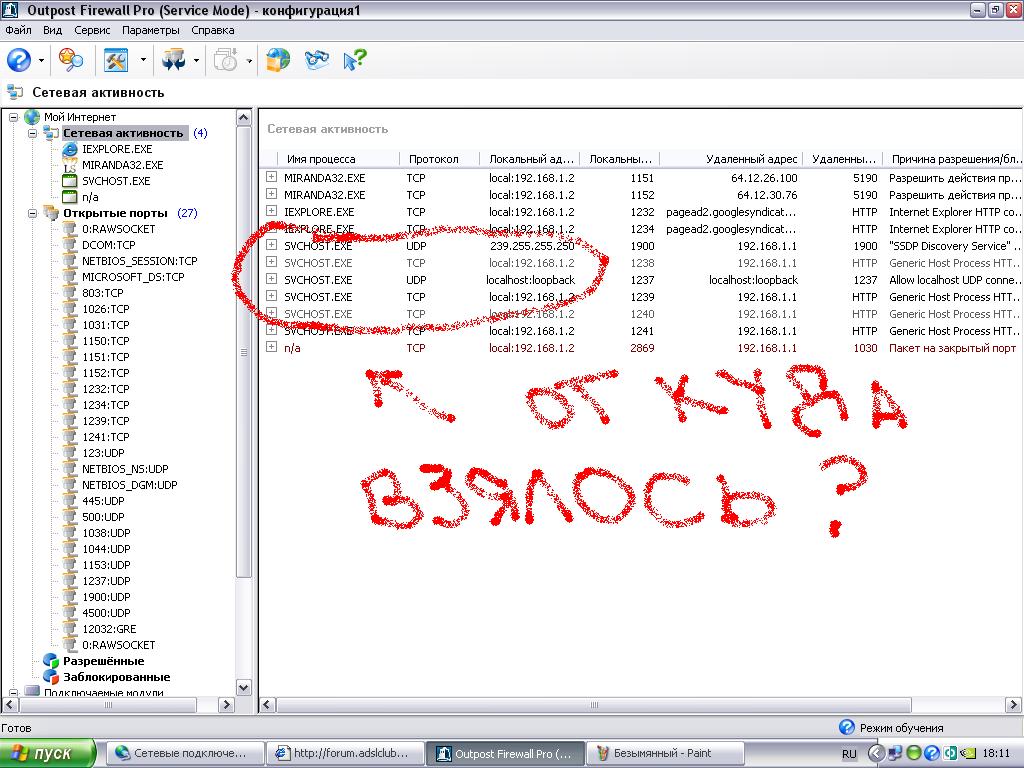
Task: Click the пуск Start button
Action: tap(48, 753)
